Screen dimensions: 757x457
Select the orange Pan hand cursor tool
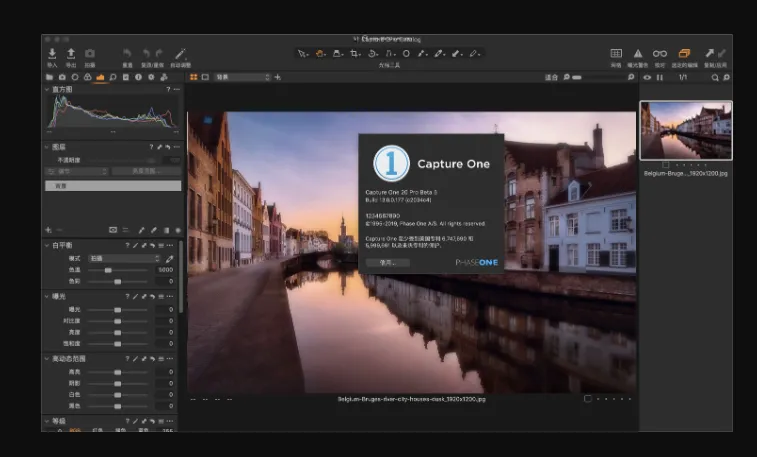[320, 54]
